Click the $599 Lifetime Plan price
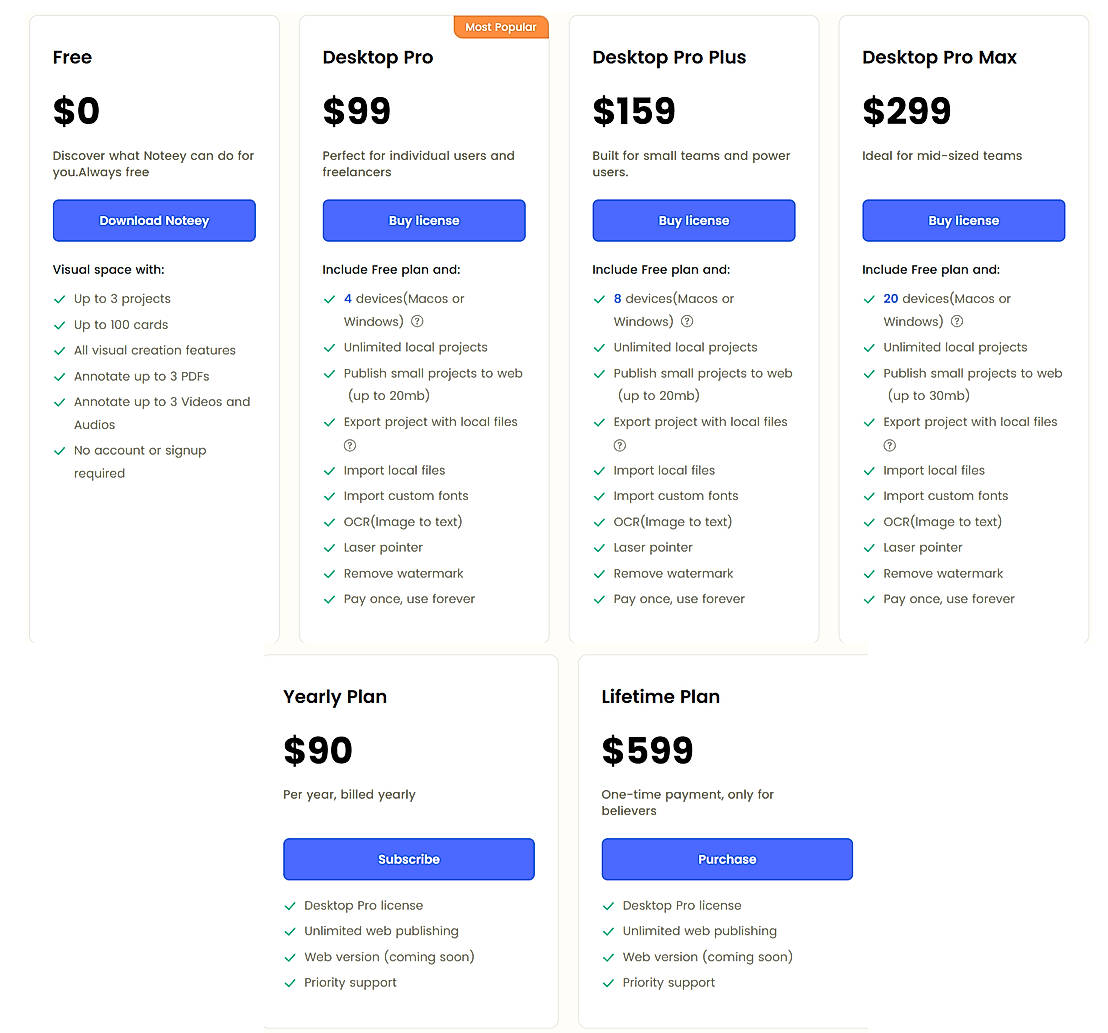1108x1033 pixels. tap(647, 751)
